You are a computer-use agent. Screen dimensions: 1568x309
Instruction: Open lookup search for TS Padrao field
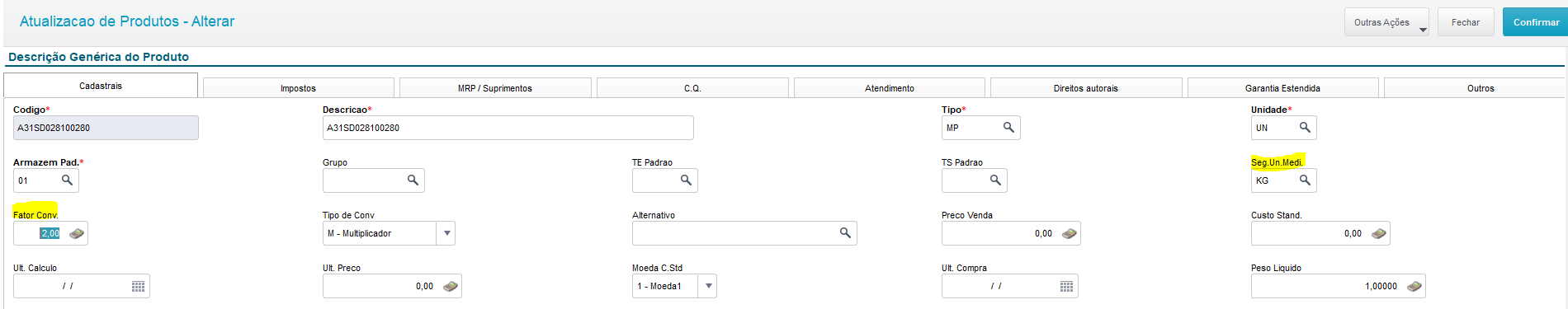click(995, 180)
